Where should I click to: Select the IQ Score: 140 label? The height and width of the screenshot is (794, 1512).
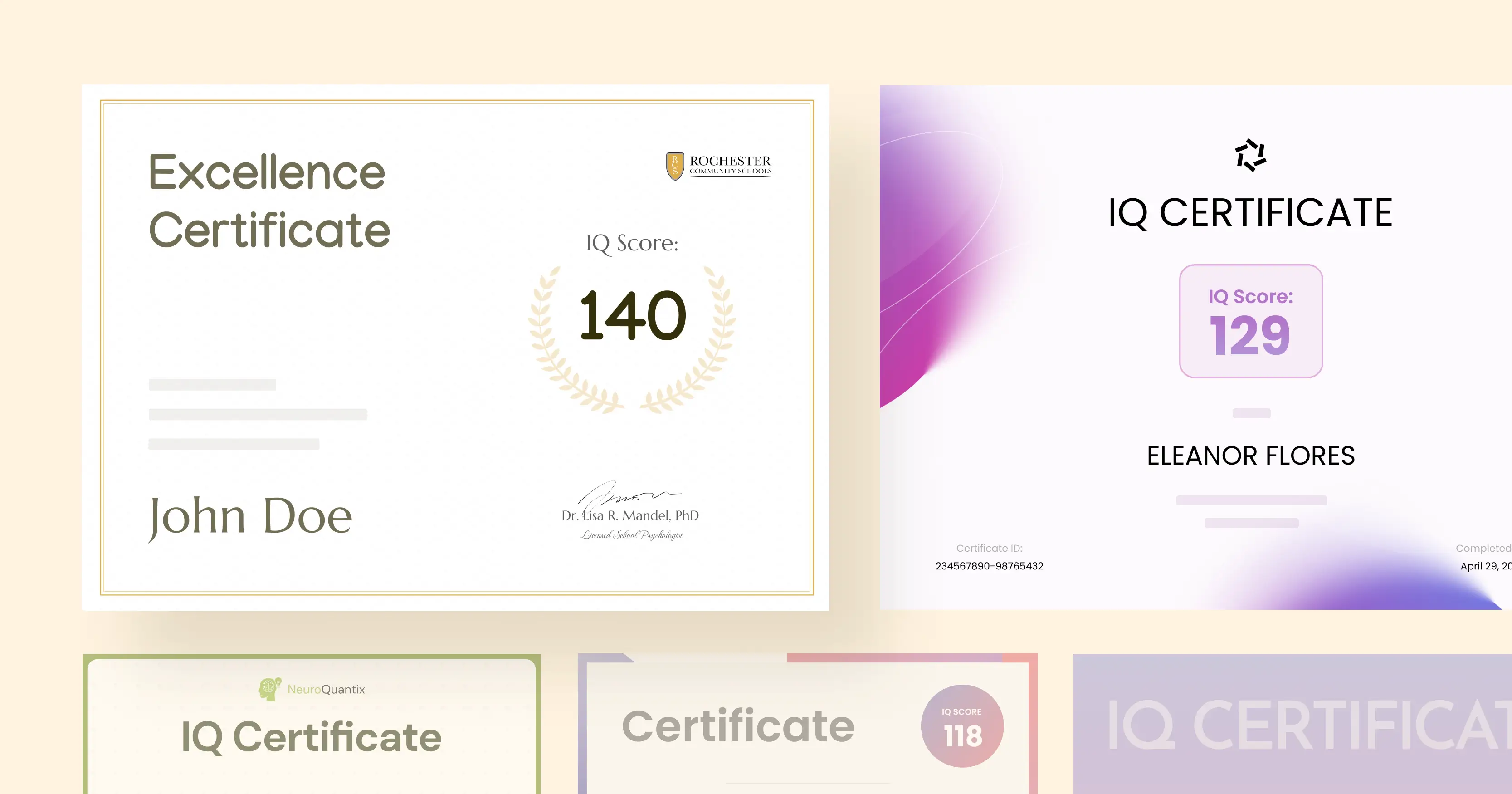(x=633, y=244)
